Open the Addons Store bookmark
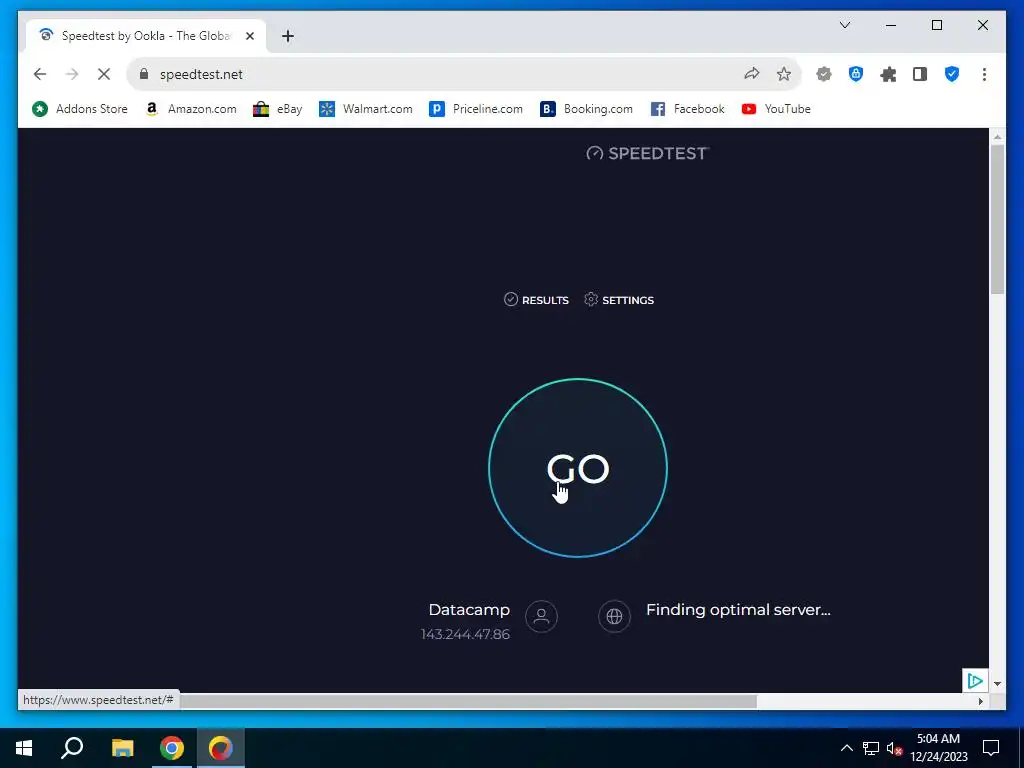This screenshot has width=1024, height=768. click(x=80, y=109)
